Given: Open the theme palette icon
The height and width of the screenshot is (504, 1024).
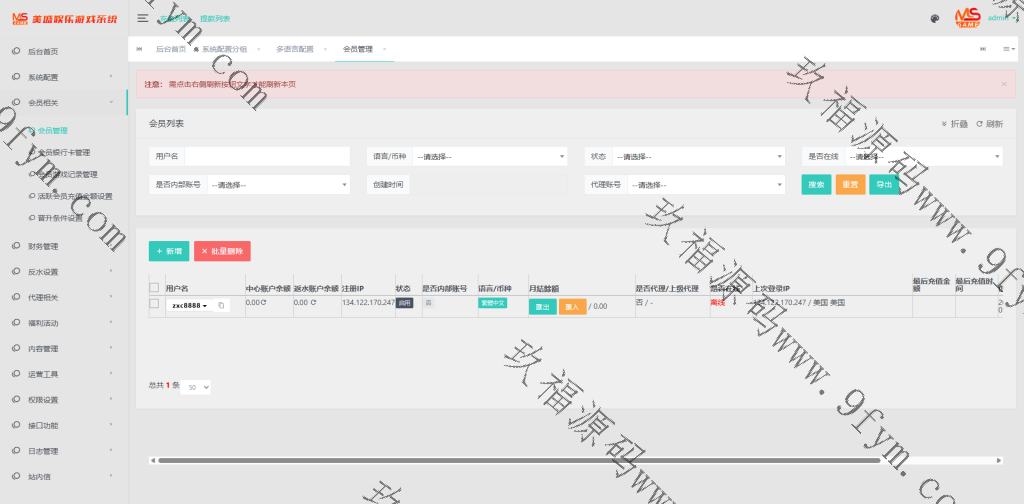Looking at the screenshot, I should click(x=935, y=18).
